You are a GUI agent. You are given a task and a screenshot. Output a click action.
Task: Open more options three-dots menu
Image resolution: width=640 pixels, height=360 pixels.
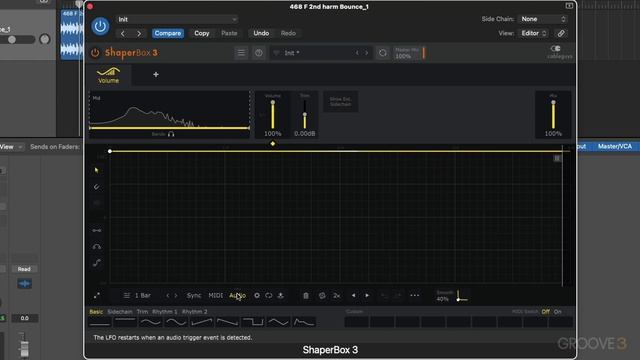pyautogui.click(x=415, y=296)
